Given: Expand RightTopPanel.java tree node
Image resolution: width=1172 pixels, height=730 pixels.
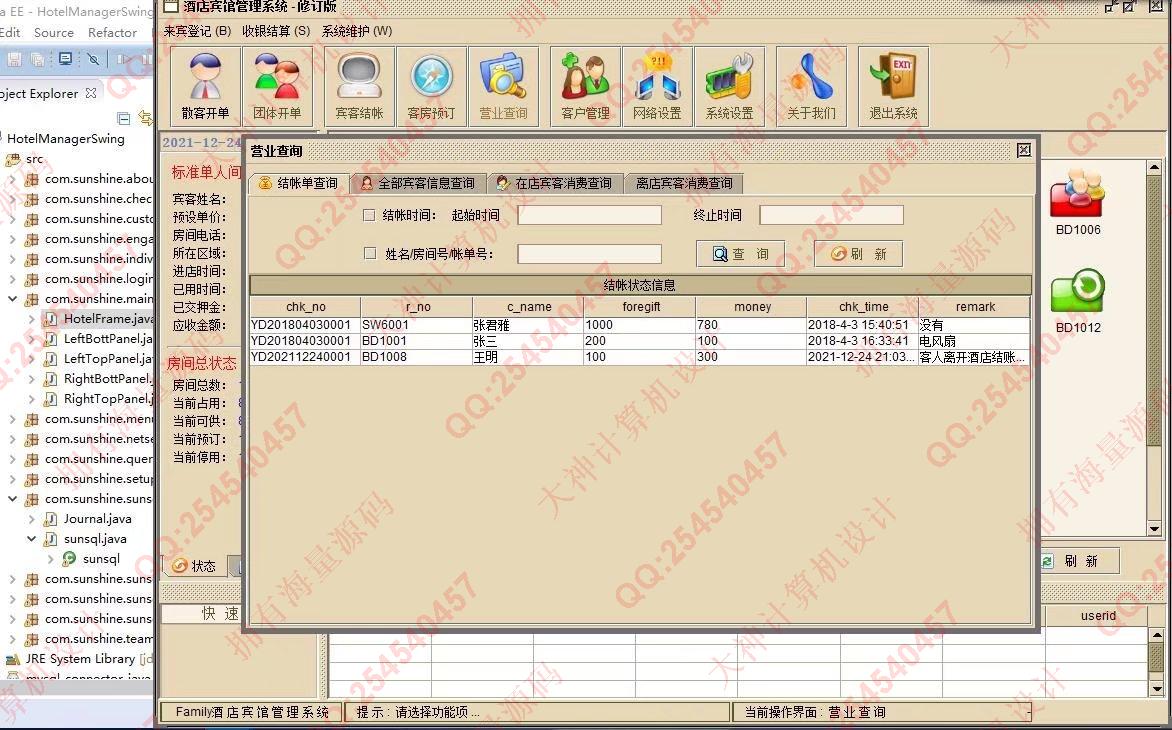Looking at the screenshot, I should 31,399.
